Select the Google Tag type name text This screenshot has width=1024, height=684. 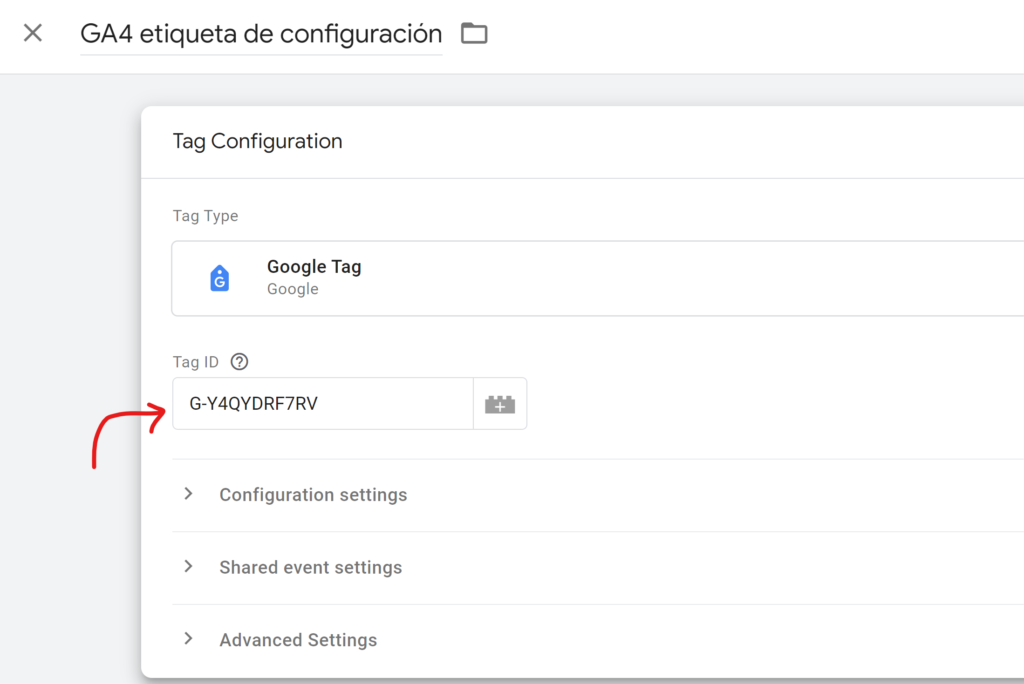[314, 267]
